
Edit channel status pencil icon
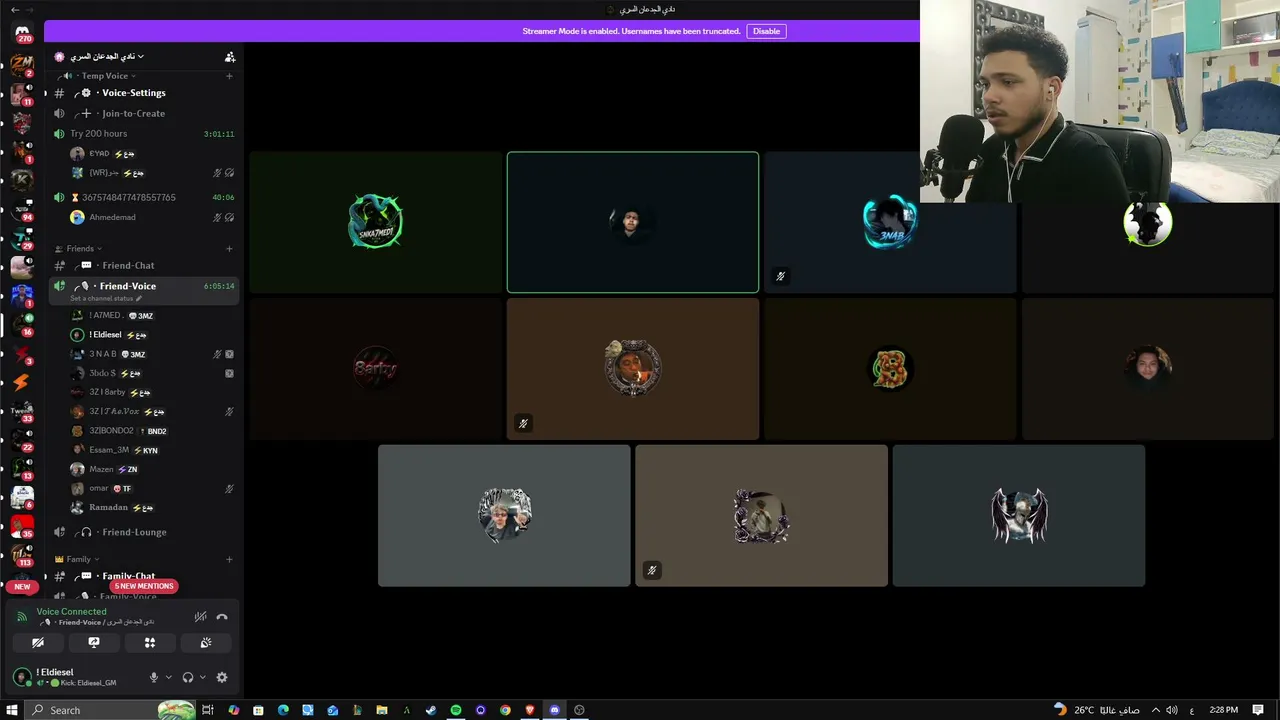pos(139,299)
